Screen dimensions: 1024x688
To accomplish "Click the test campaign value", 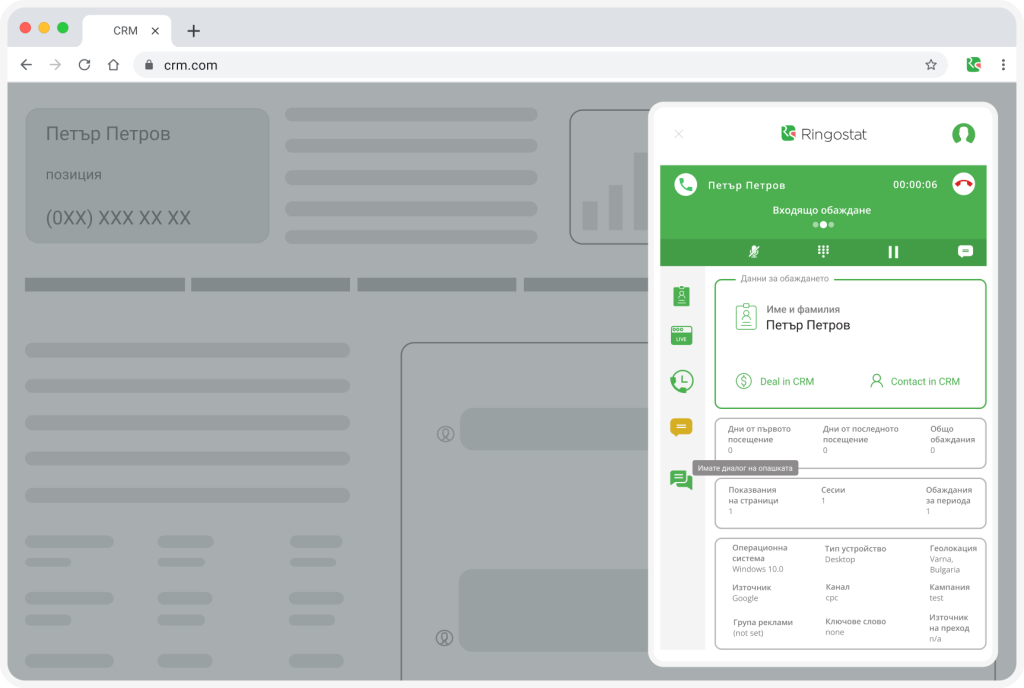I will (936, 598).
